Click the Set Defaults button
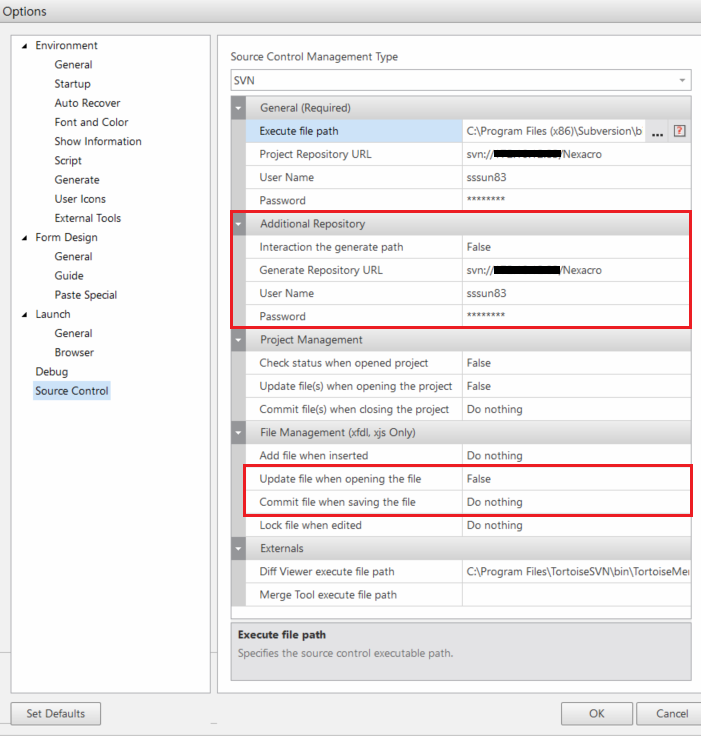 click(56, 714)
